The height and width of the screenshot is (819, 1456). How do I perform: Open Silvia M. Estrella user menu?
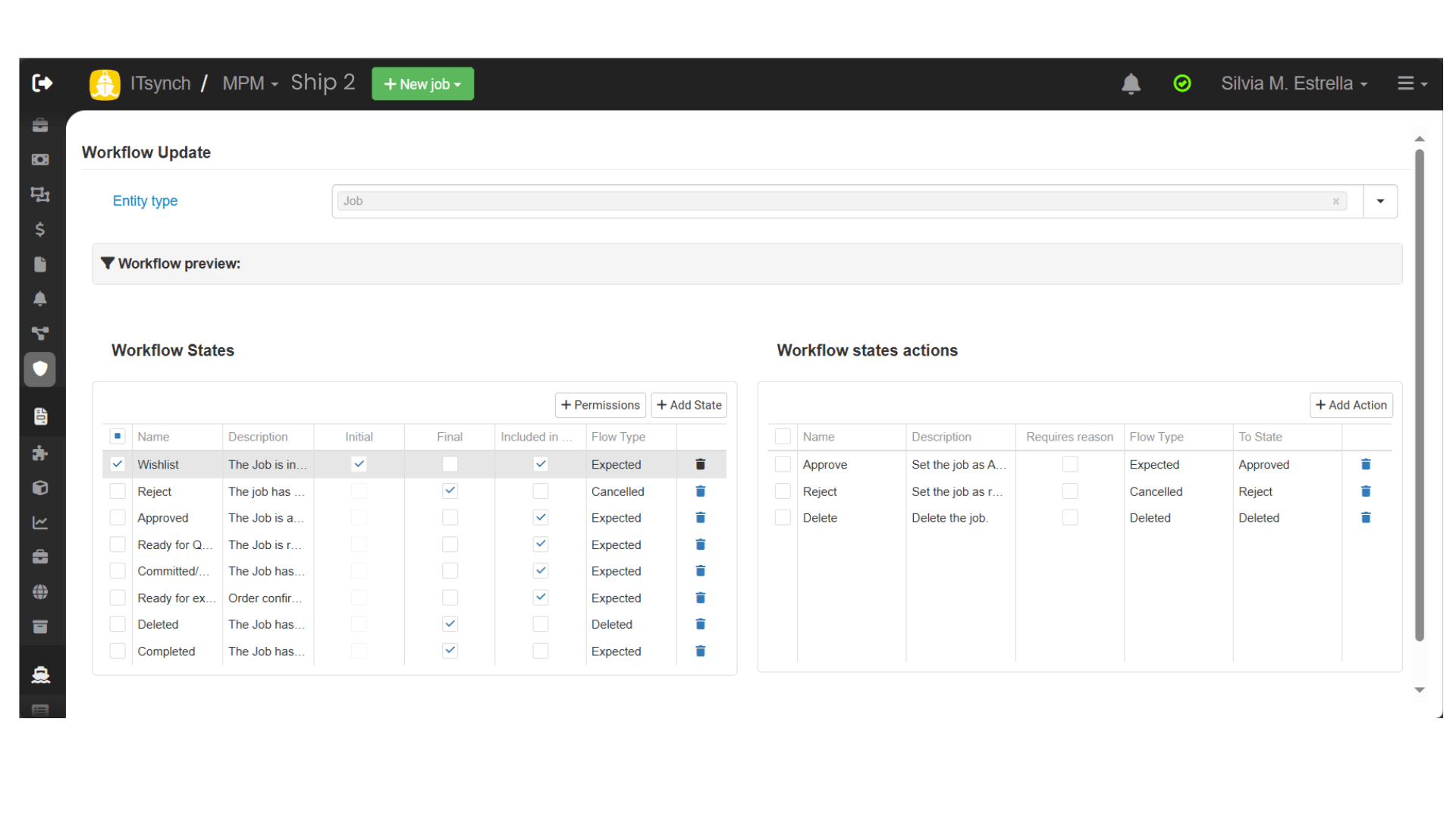[x=1294, y=83]
